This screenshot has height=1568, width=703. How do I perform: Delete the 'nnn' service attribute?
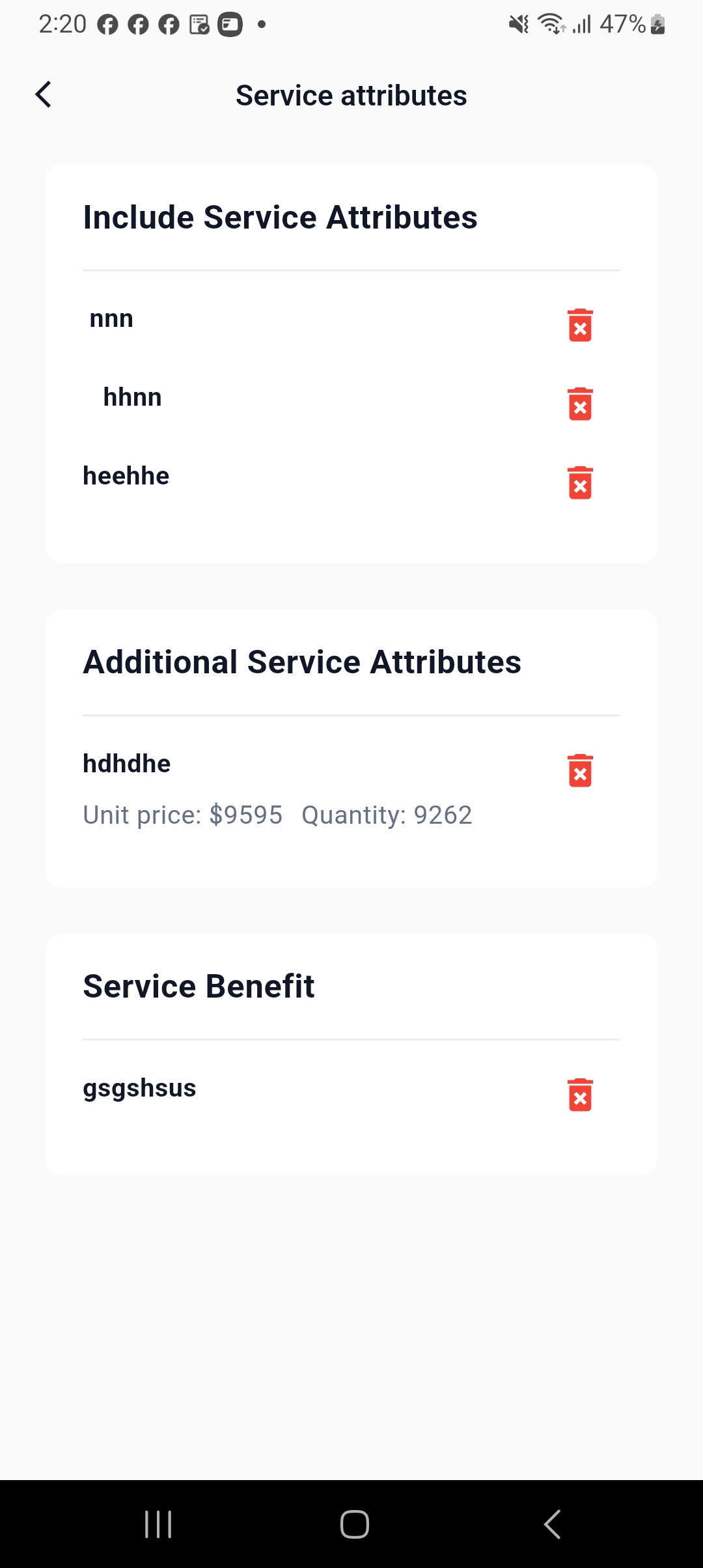pos(580,325)
